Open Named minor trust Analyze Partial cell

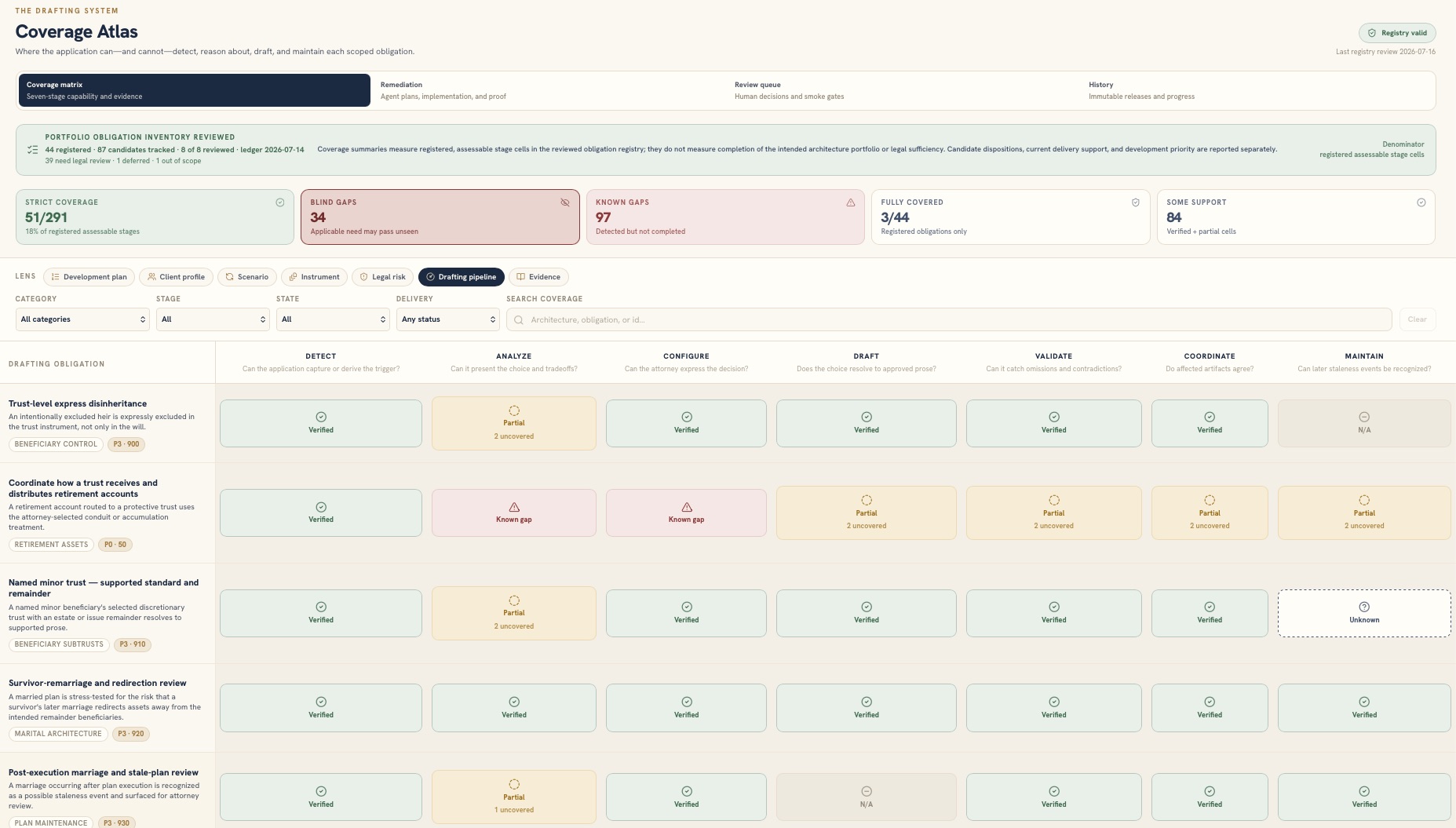tap(514, 613)
